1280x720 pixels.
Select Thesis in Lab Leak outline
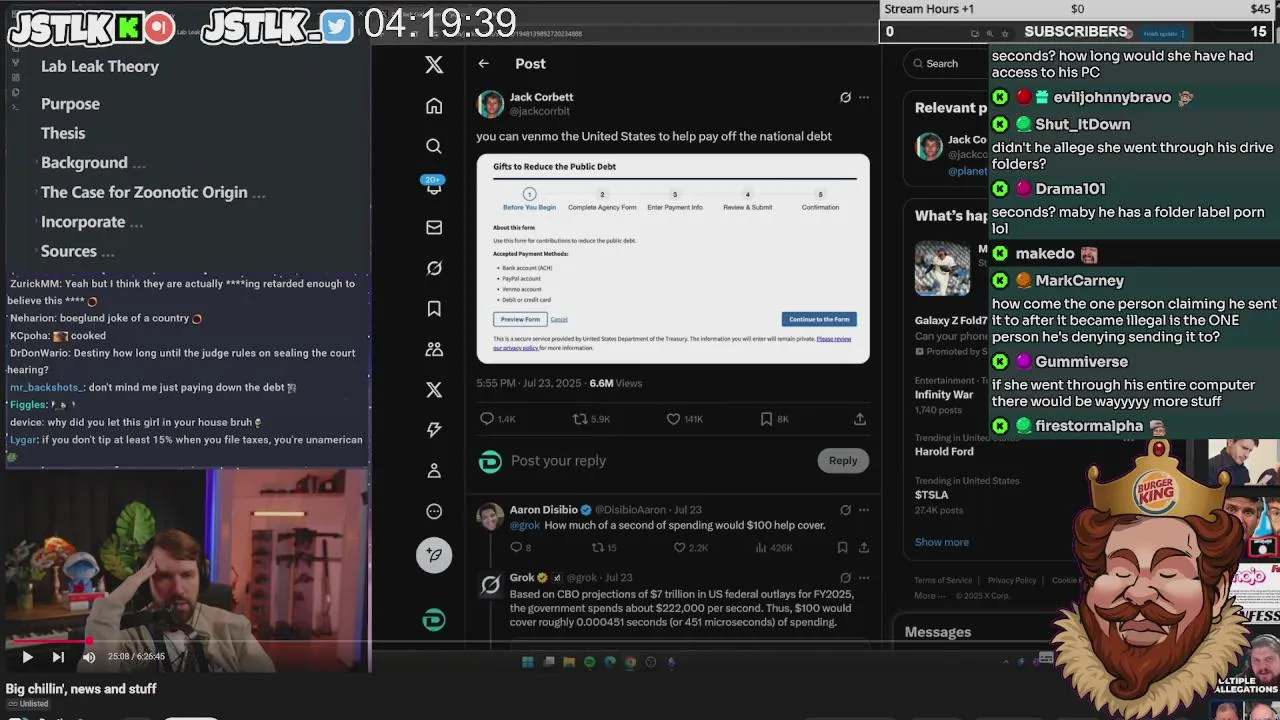click(63, 133)
